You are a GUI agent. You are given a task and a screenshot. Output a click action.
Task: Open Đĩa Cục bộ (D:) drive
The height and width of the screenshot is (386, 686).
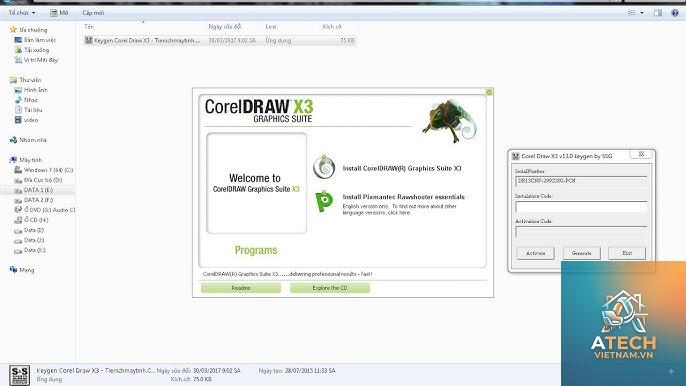pyautogui.click(x=38, y=180)
